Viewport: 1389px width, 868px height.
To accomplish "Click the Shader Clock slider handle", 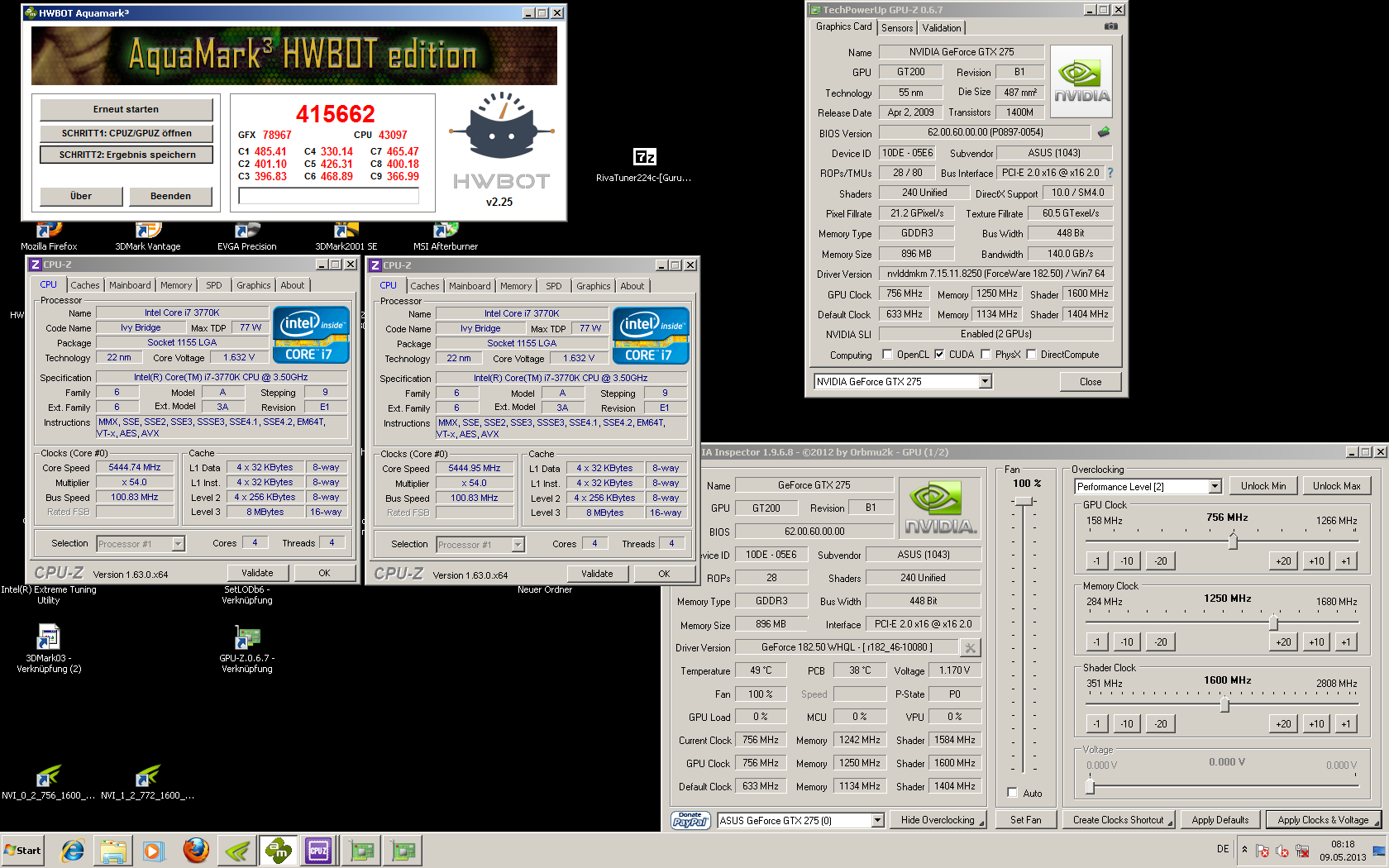I will click(1224, 704).
